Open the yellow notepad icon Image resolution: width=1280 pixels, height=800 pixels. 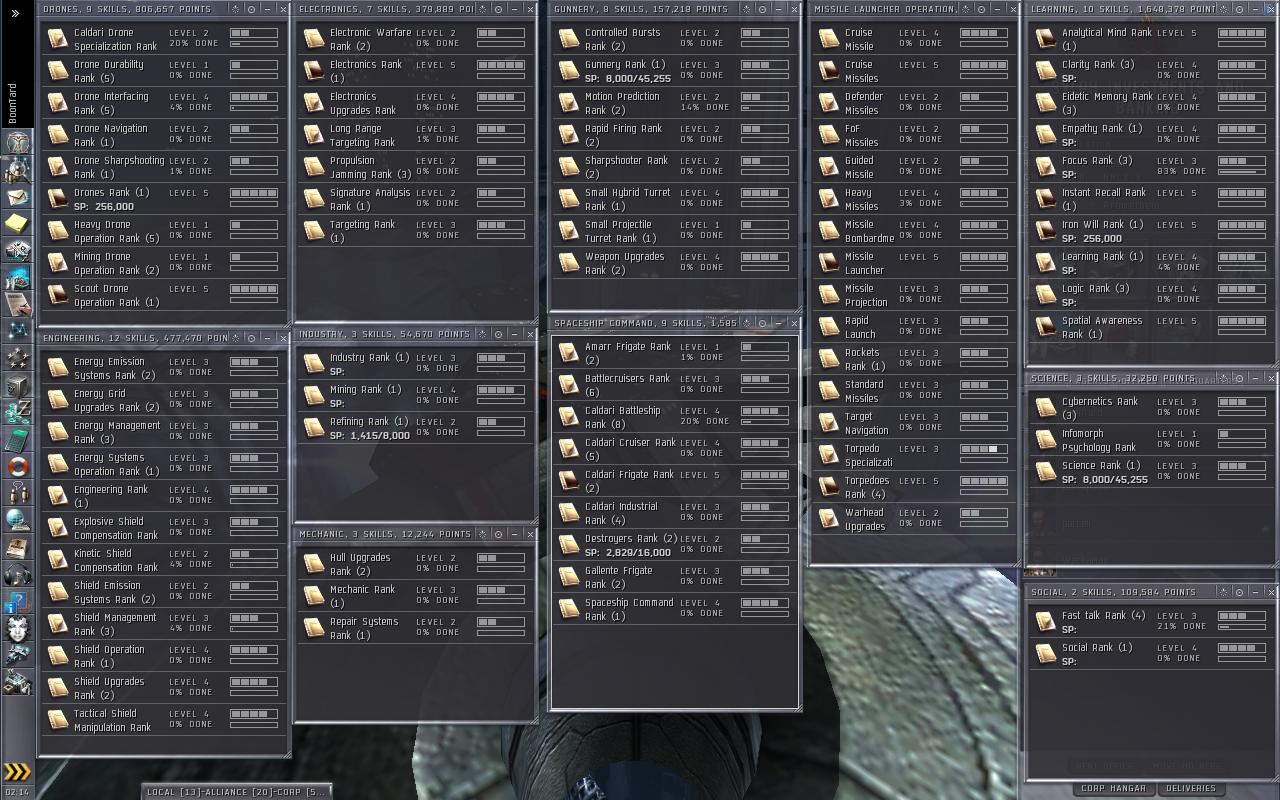click(x=17, y=223)
